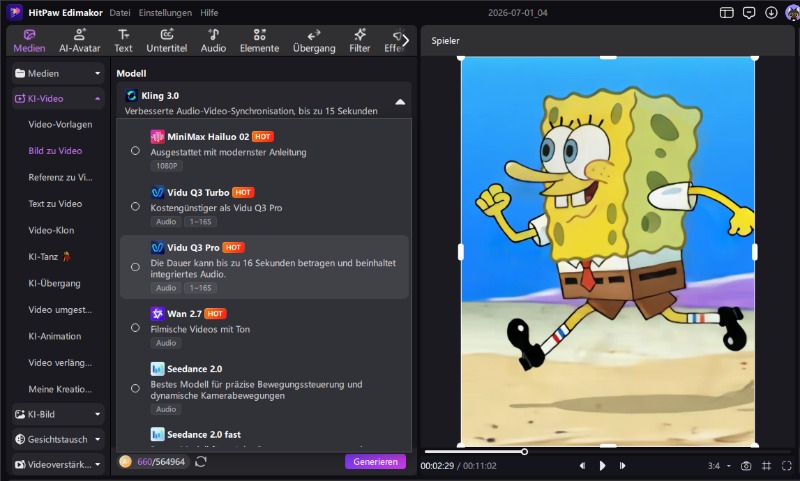Open Video-Klon in the sidebar

point(51,231)
